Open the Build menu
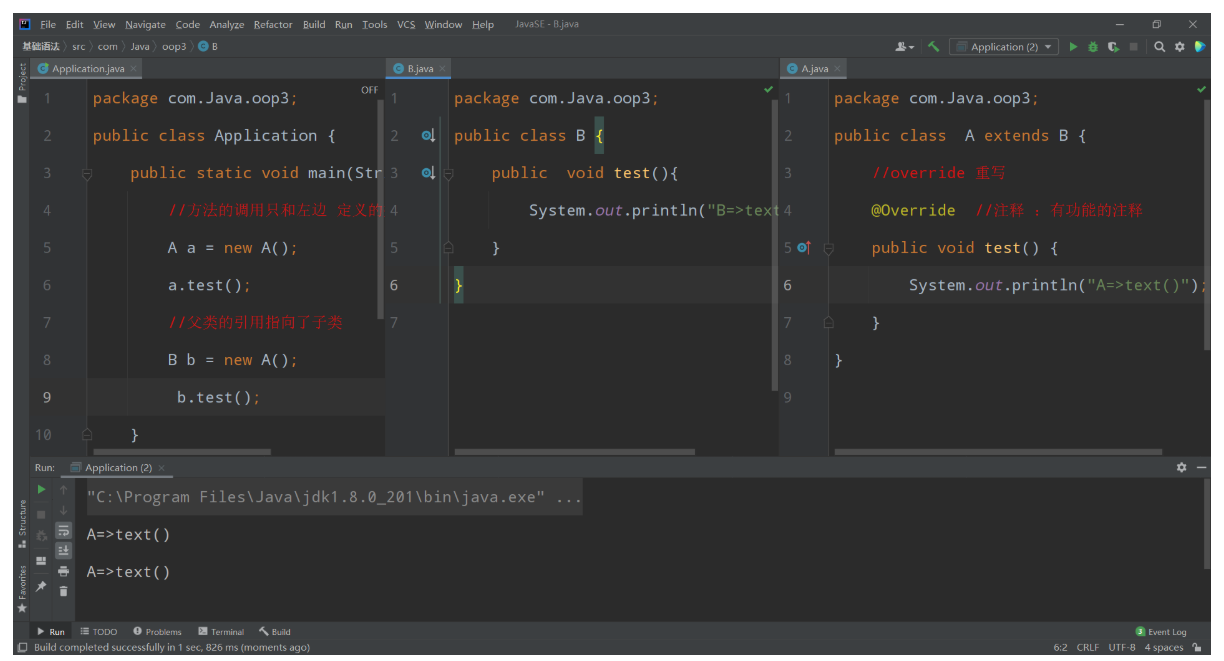The width and height of the screenshot is (1224, 661). coord(314,24)
